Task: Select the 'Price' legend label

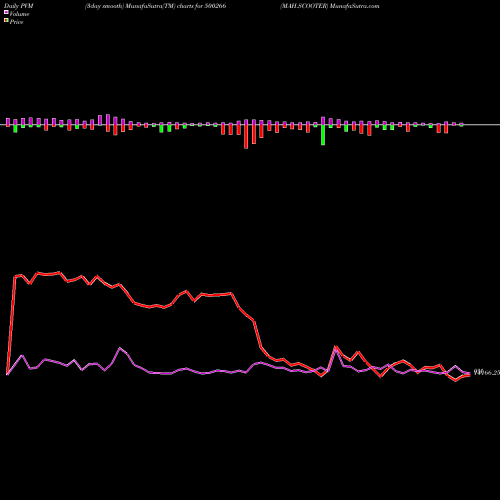Action: point(16,22)
